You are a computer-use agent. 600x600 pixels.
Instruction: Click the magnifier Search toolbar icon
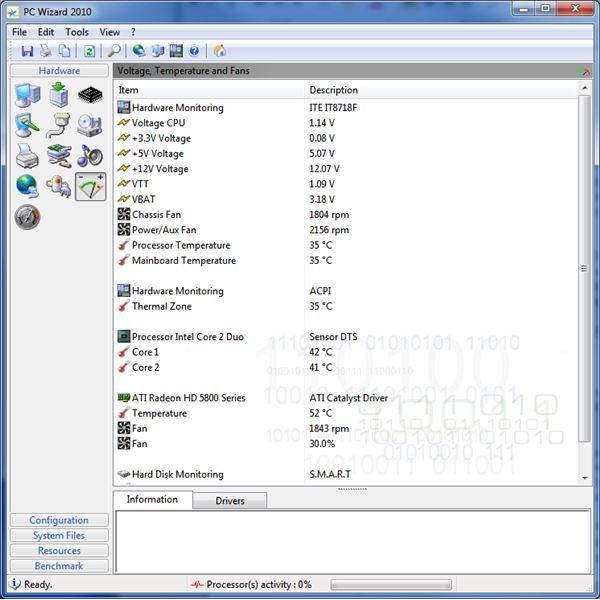pos(114,51)
